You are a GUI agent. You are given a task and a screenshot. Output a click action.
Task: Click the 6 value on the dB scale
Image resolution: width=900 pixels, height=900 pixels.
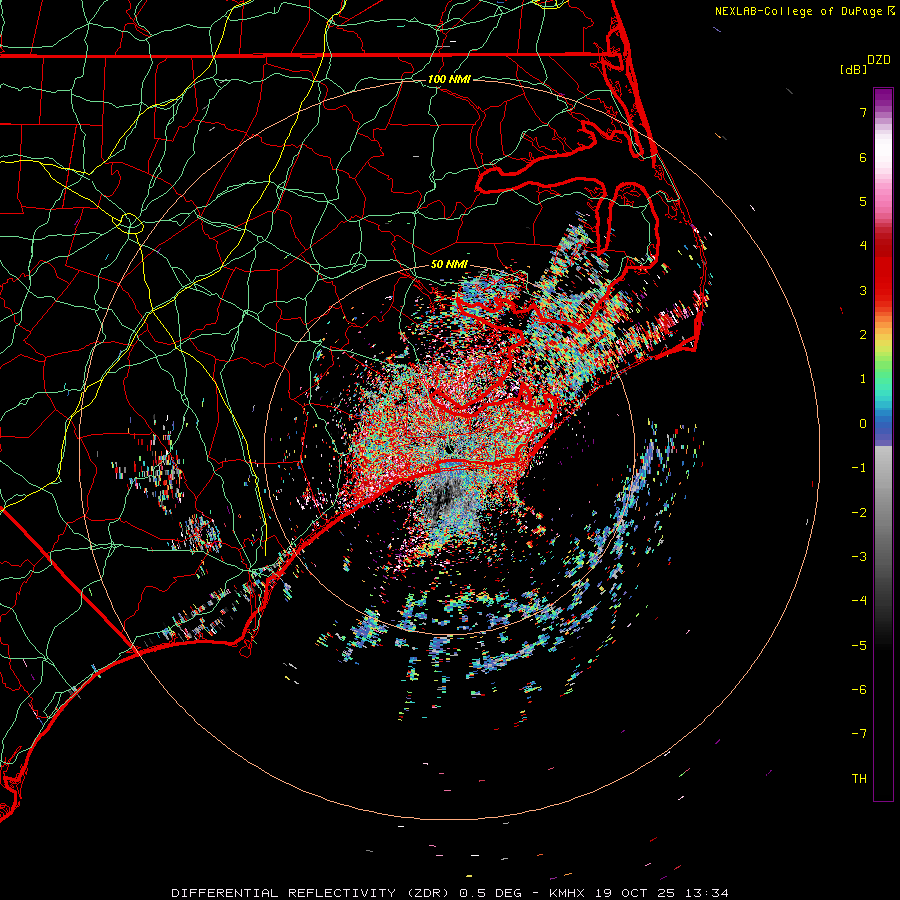click(x=863, y=157)
